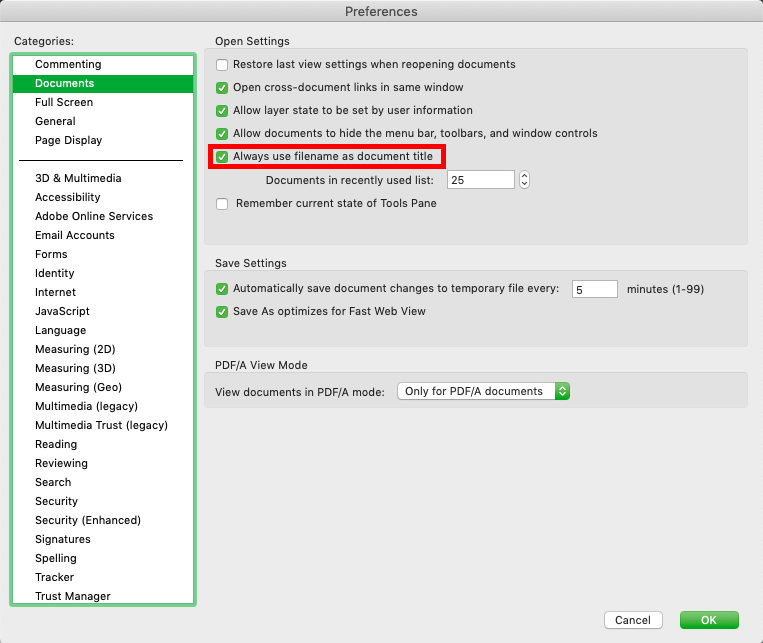Screen dimensions: 763x643
Task: Open the PDF/A view mode dropdown
Action: [484, 391]
